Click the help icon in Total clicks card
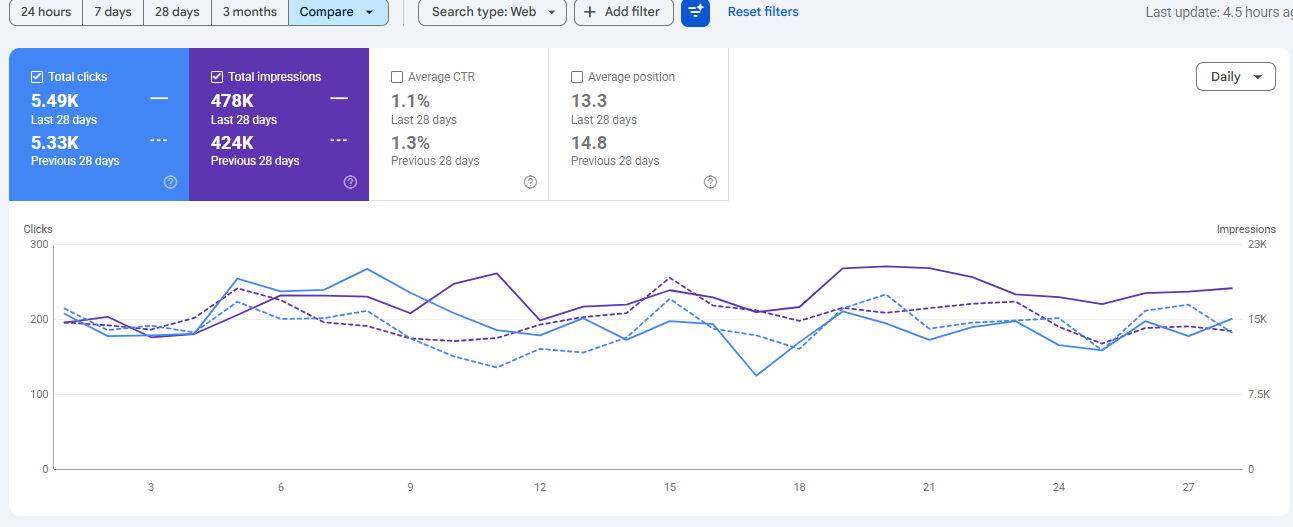Image resolution: width=1293 pixels, height=527 pixels. (x=170, y=182)
